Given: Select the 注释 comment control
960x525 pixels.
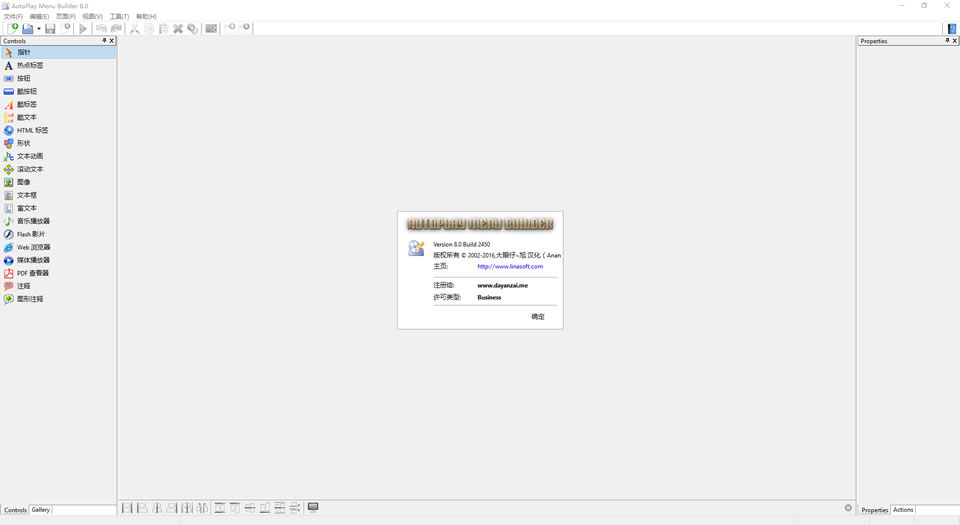Looking at the screenshot, I should pos(58,286).
